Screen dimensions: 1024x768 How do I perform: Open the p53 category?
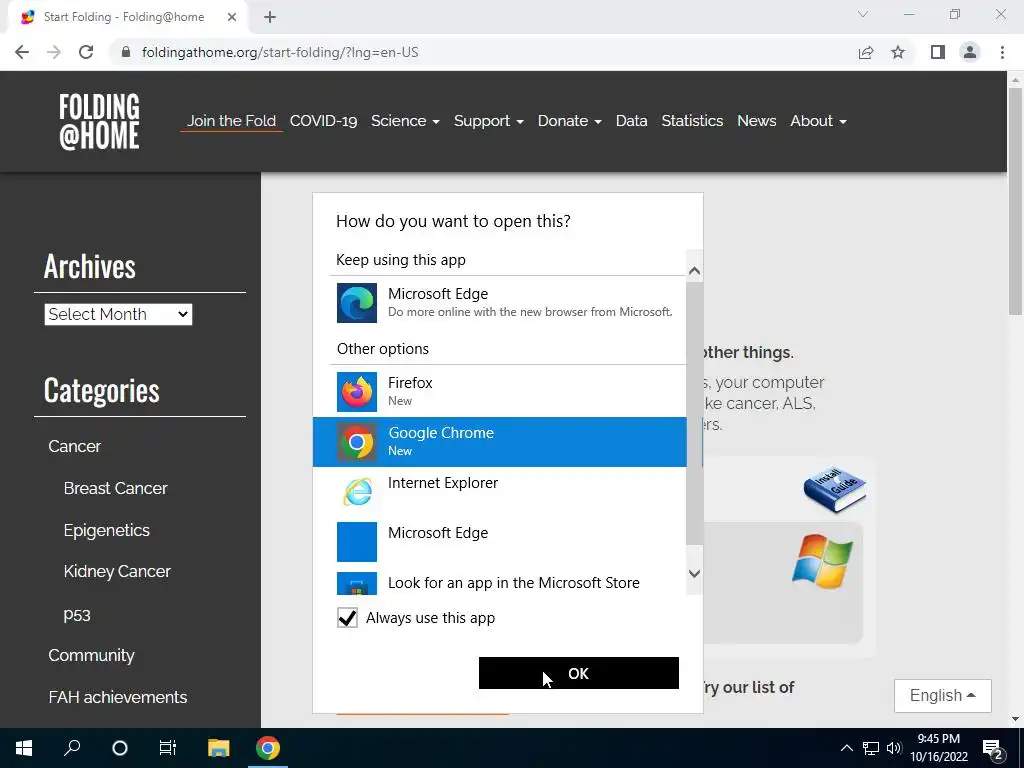tap(77, 615)
